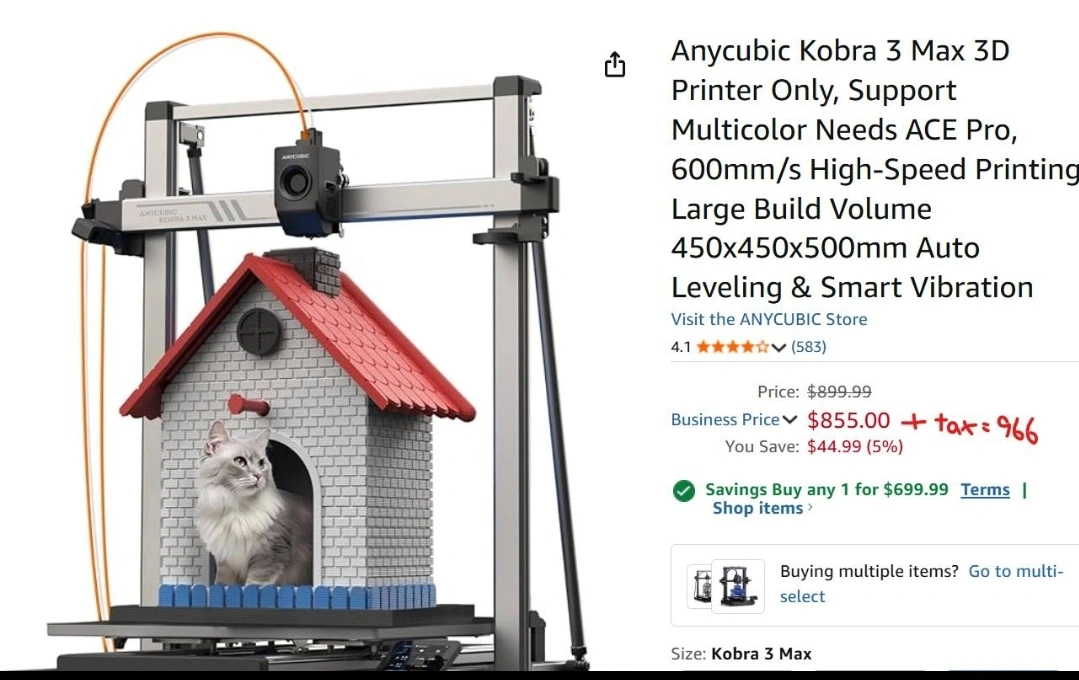Click the Size: Kobra 3 Max label
Image resolution: width=1079 pixels, height=680 pixels.
(741, 654)
